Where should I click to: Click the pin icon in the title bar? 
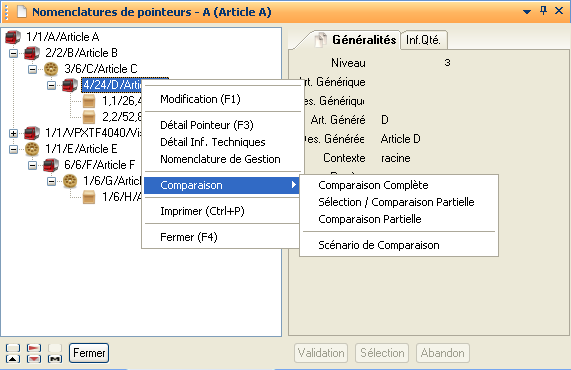pos(543,11)
